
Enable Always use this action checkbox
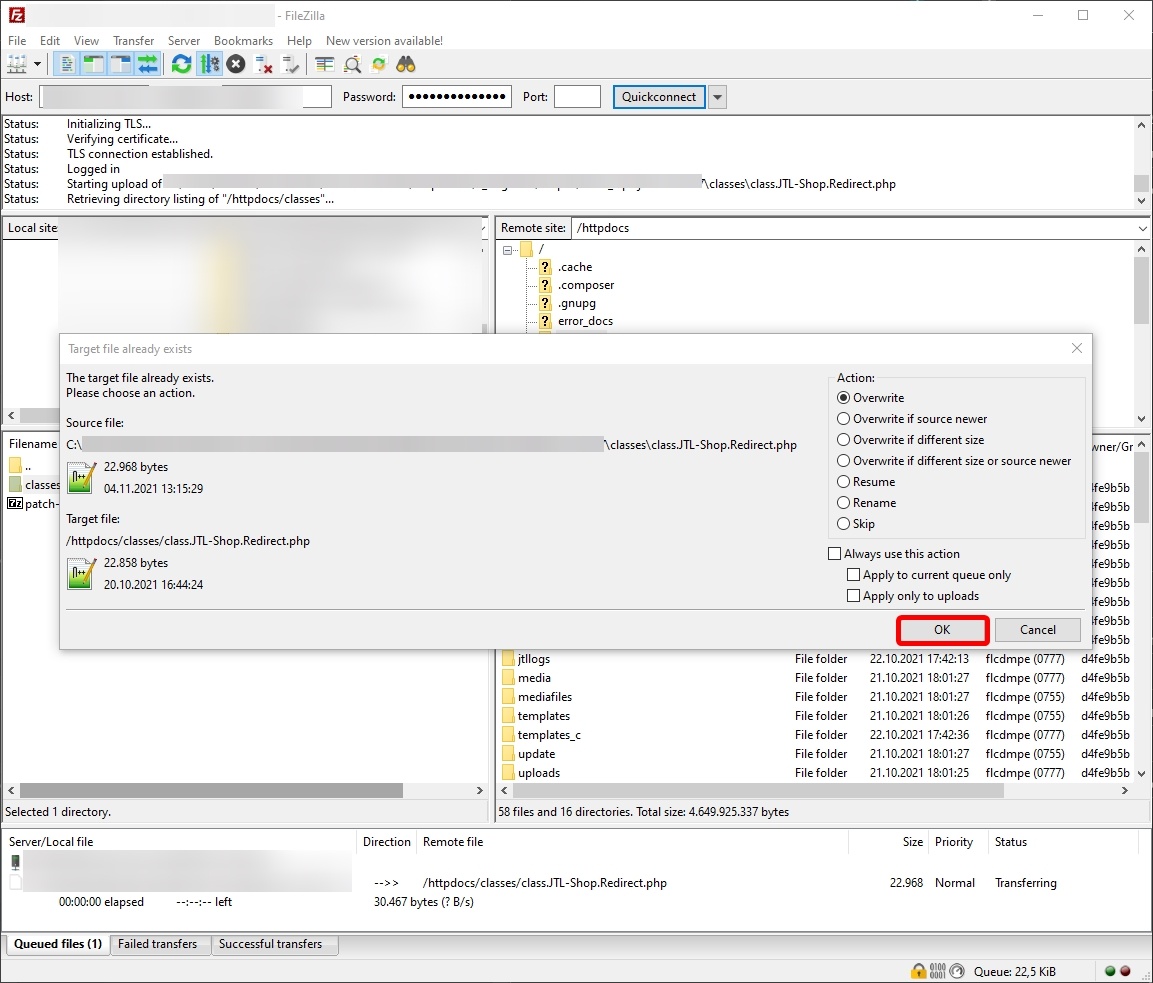pos(835,554)
